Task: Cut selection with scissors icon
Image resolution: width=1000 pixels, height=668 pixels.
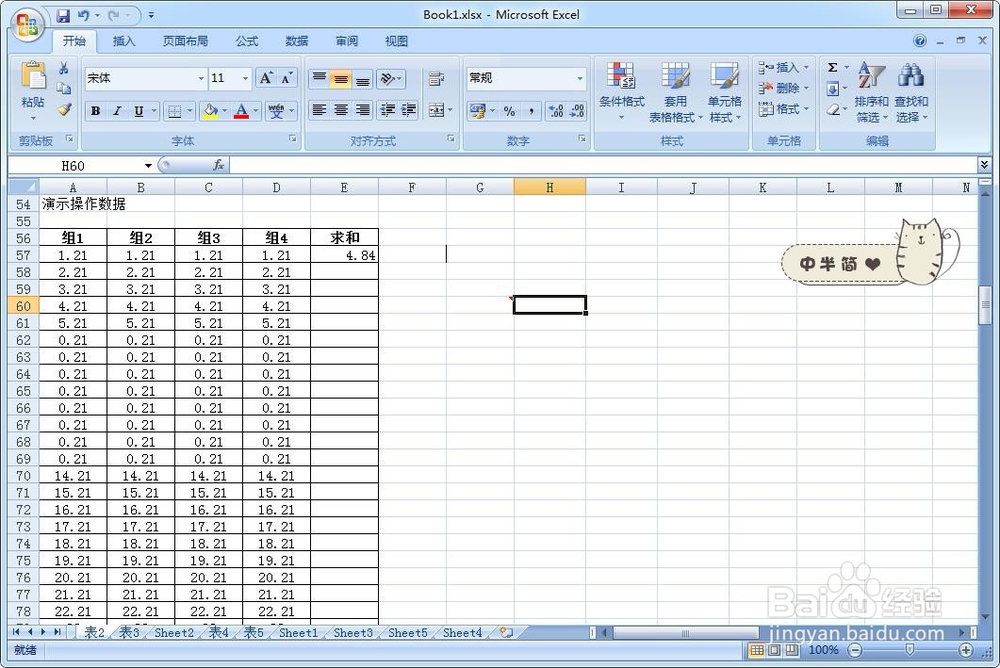Action: pos(63,68)
